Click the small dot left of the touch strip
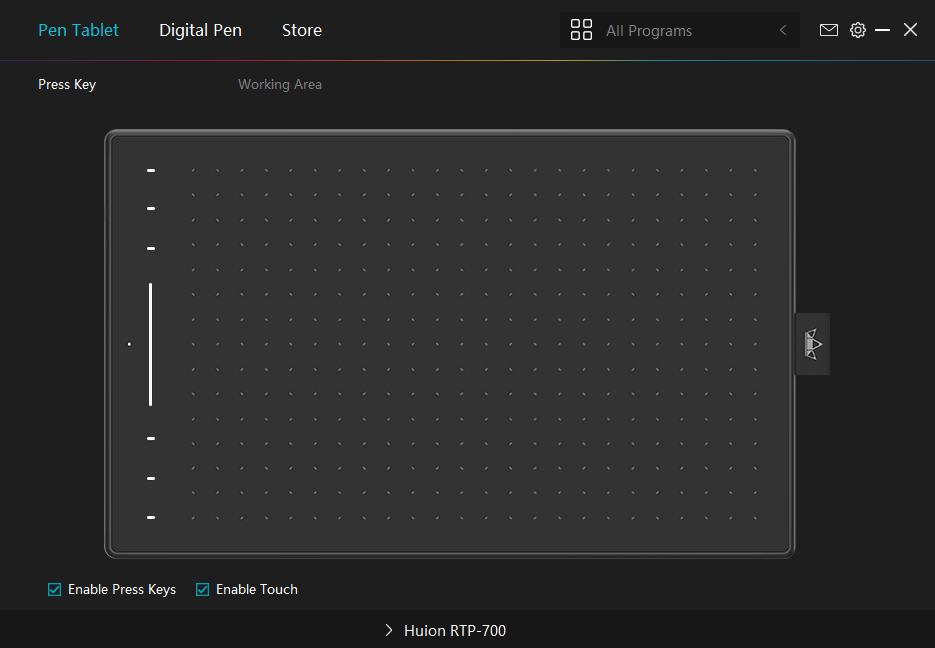This screenshot has height=648, width=935. pyautogui.click(x=129, y=344)
